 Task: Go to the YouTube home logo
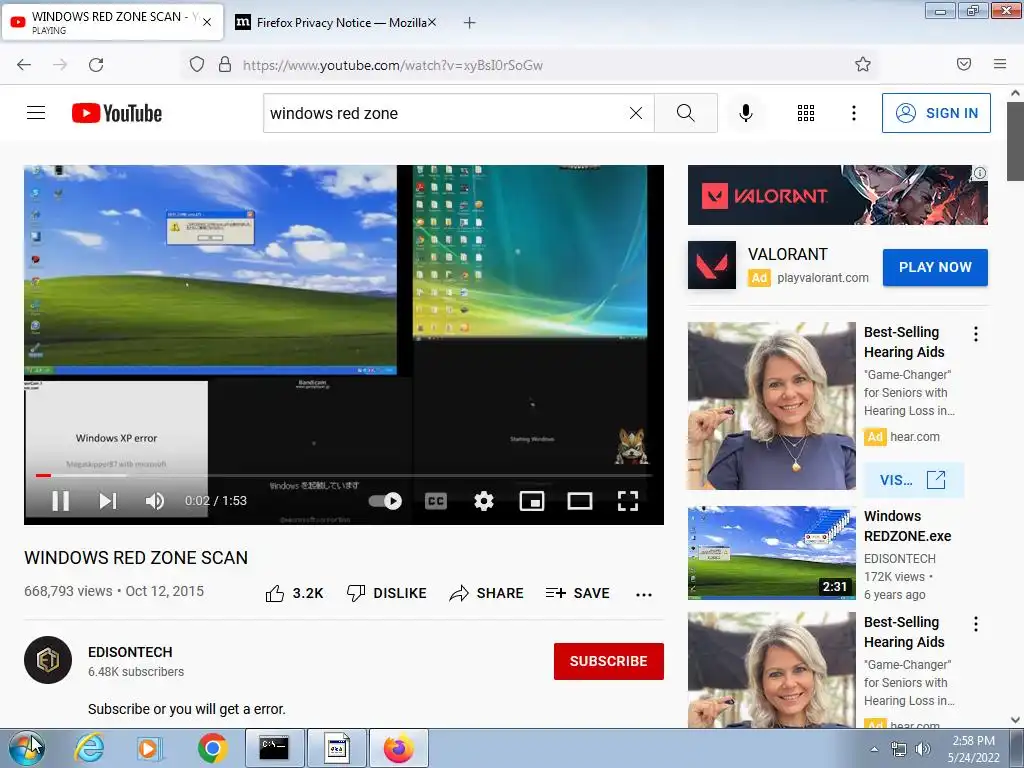pos(117,113)
